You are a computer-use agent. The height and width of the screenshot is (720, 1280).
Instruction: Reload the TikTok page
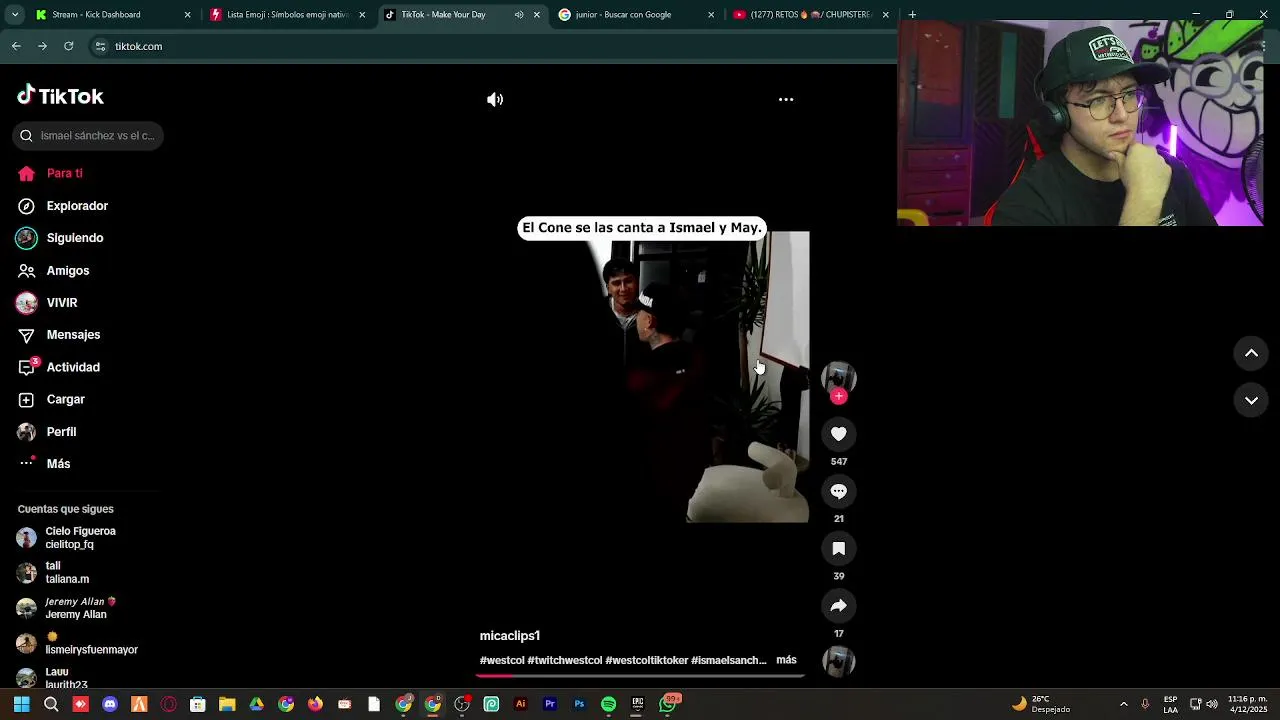[68, 46]
